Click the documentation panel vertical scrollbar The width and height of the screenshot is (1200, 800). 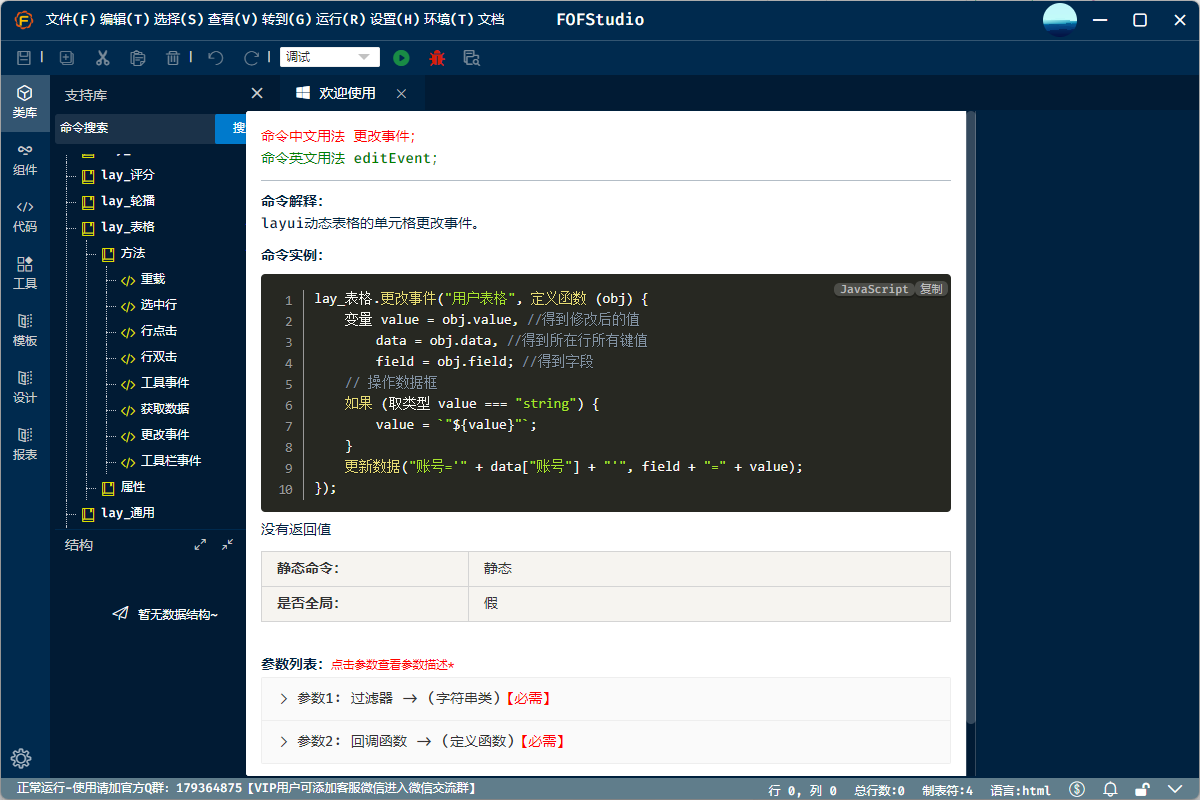[x=970, y=418]
